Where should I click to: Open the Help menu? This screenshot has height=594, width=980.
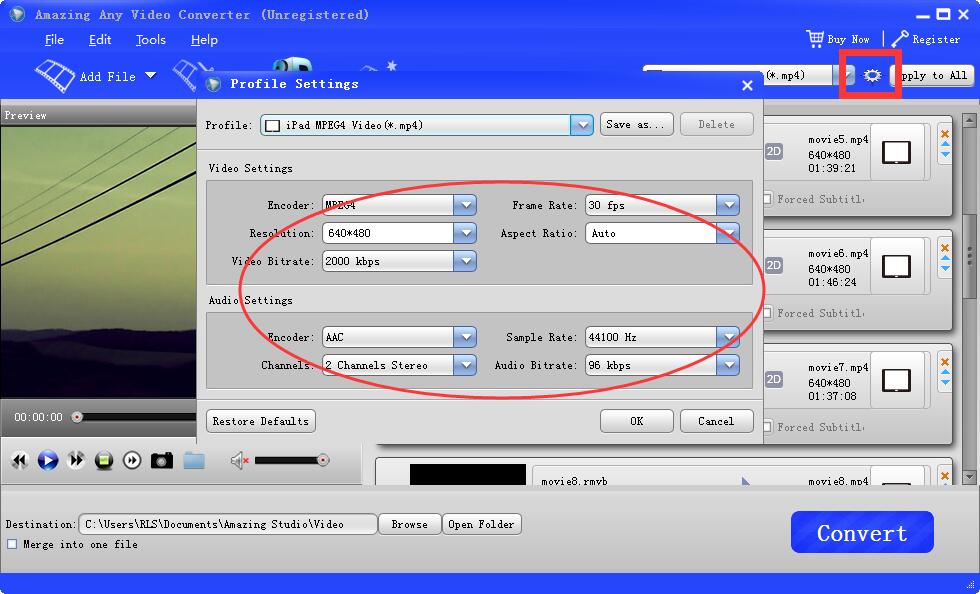[204, 40]
